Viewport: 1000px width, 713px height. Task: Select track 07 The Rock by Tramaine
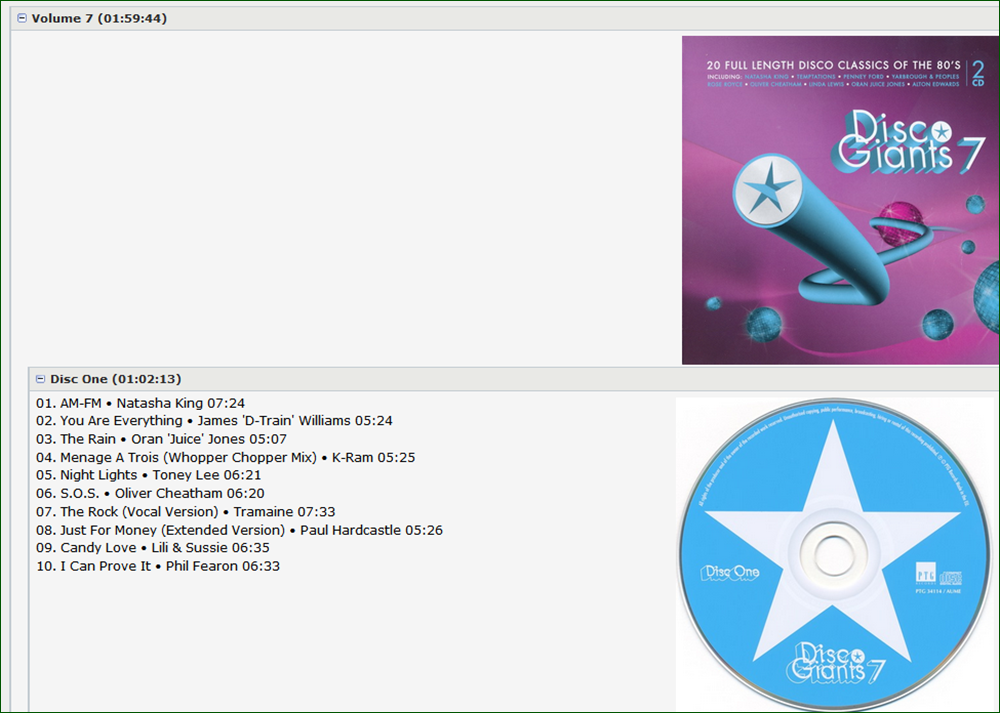pos(186,511)
